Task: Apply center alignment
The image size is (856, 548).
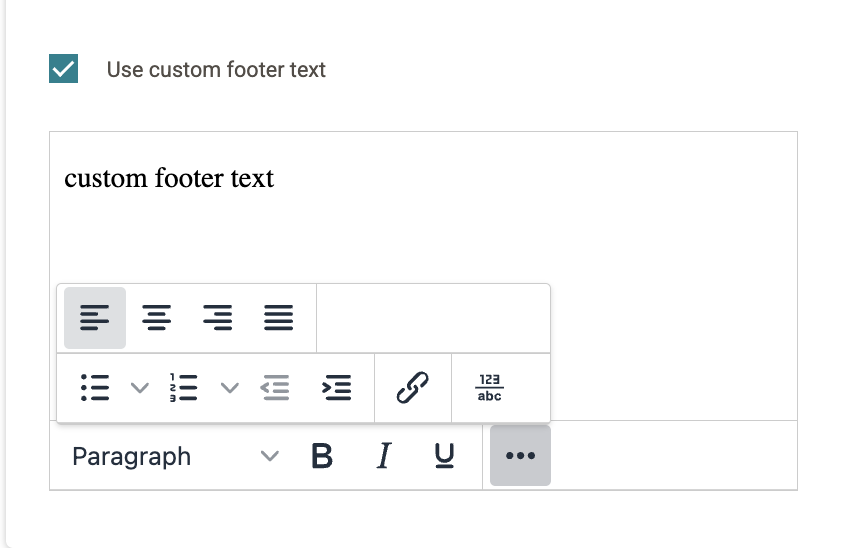Action: (157, 318)
